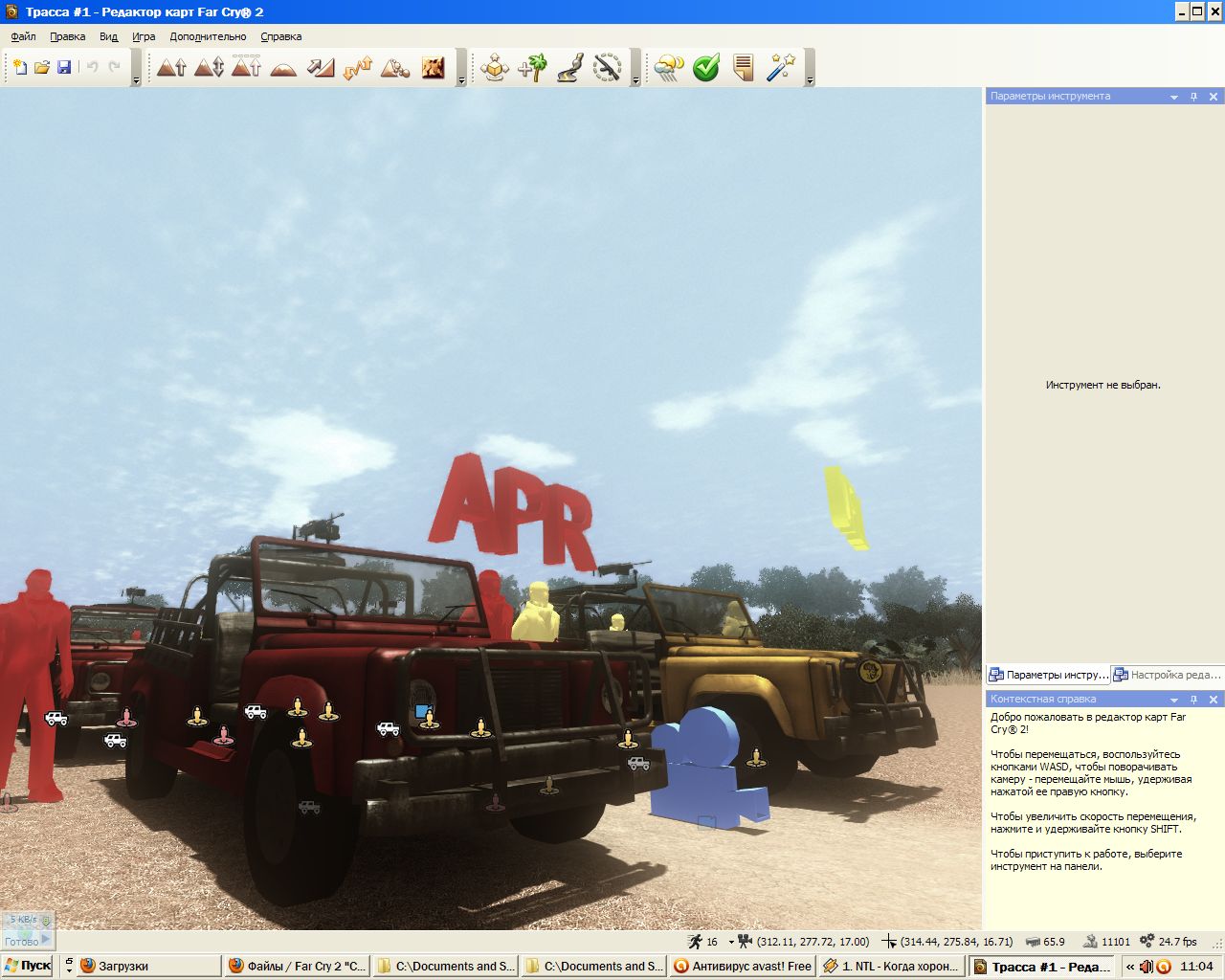Screen dimensions: 1225x980
Task: Click the memory usage value 65.9
Action: [1054, 942]
